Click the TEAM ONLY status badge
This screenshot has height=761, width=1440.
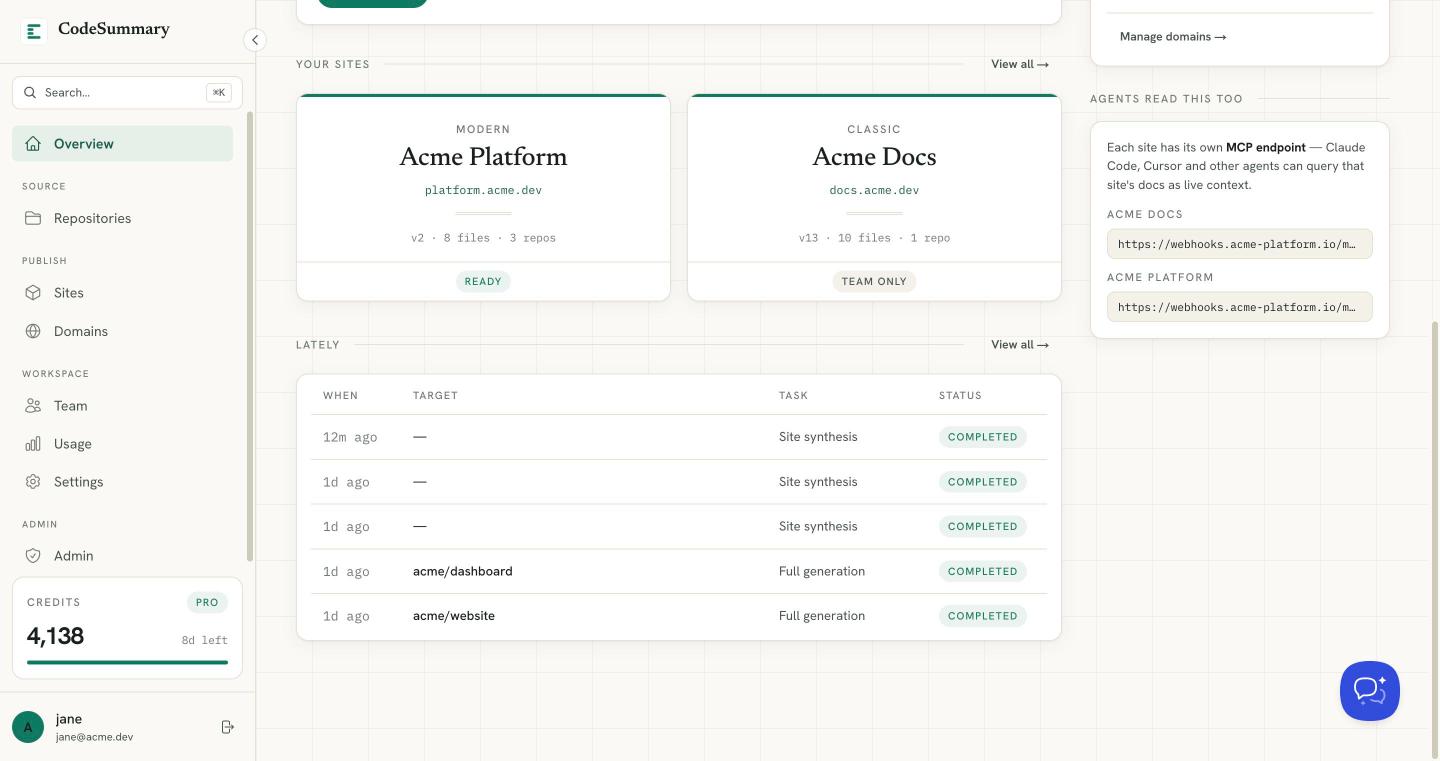[x=874, y=282]
